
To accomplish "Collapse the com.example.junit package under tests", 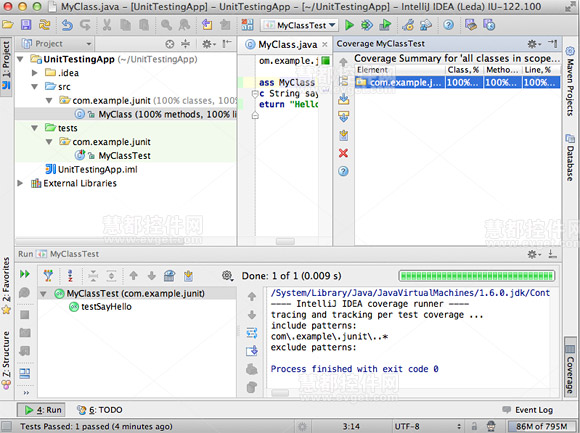I will 49,142.
